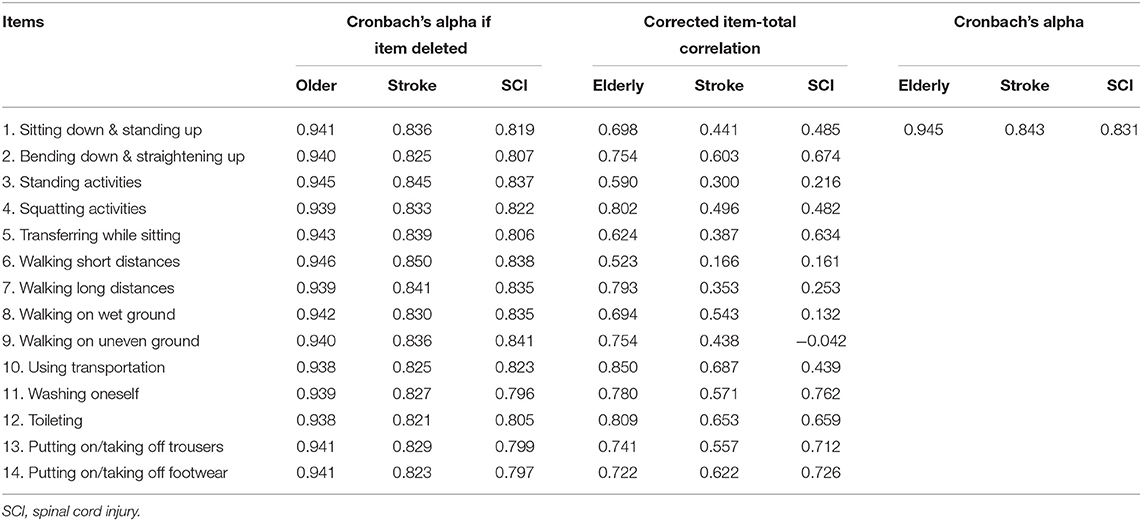
Task: Click the Items column header
Action: (23, 23)
